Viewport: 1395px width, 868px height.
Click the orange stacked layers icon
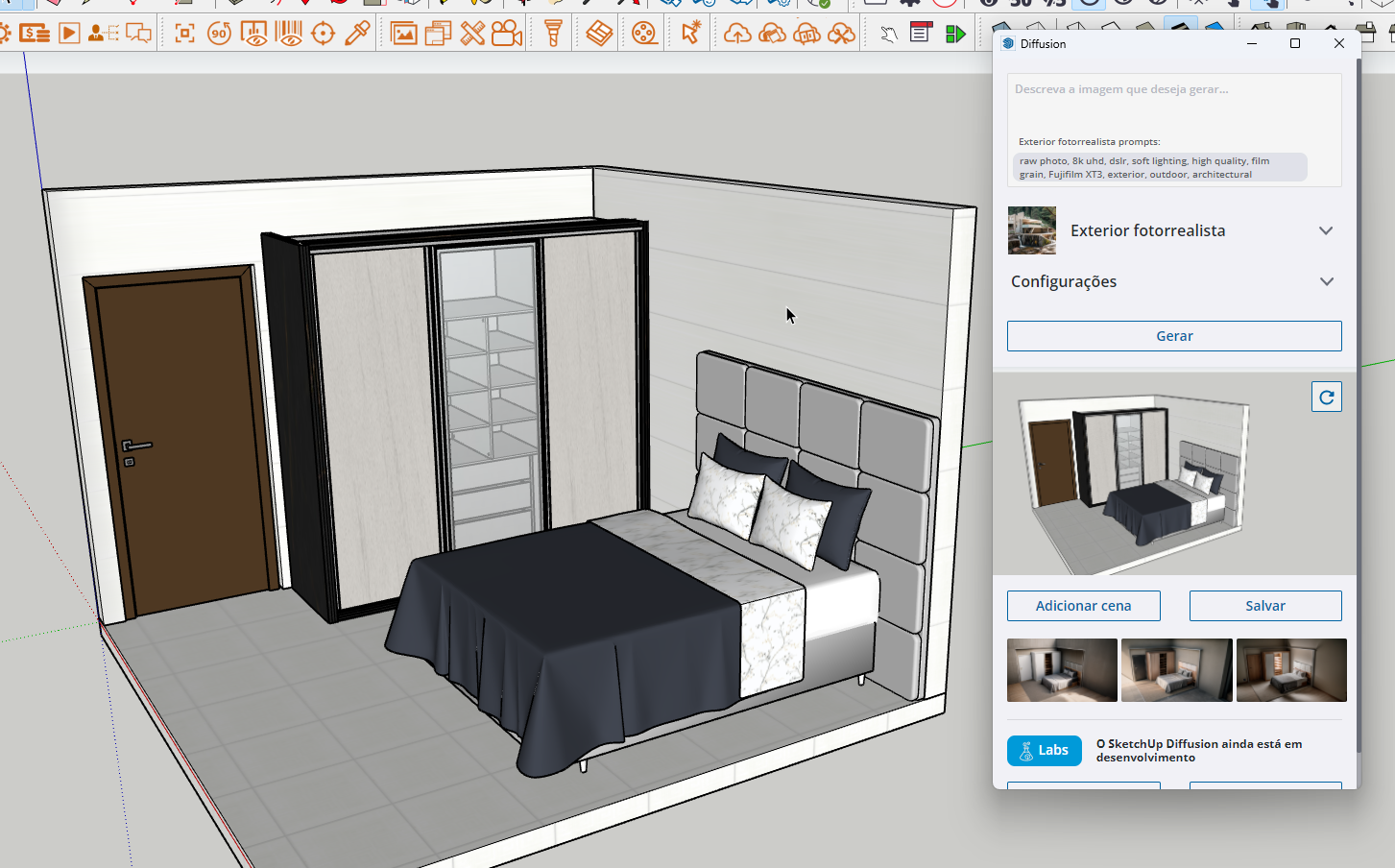(x=599, y=34)
